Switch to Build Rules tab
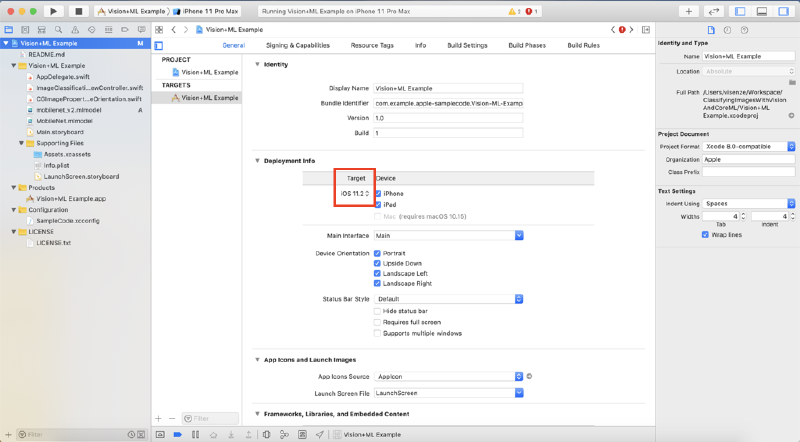Viewport: 800px width, 442px height. (584, 45)
